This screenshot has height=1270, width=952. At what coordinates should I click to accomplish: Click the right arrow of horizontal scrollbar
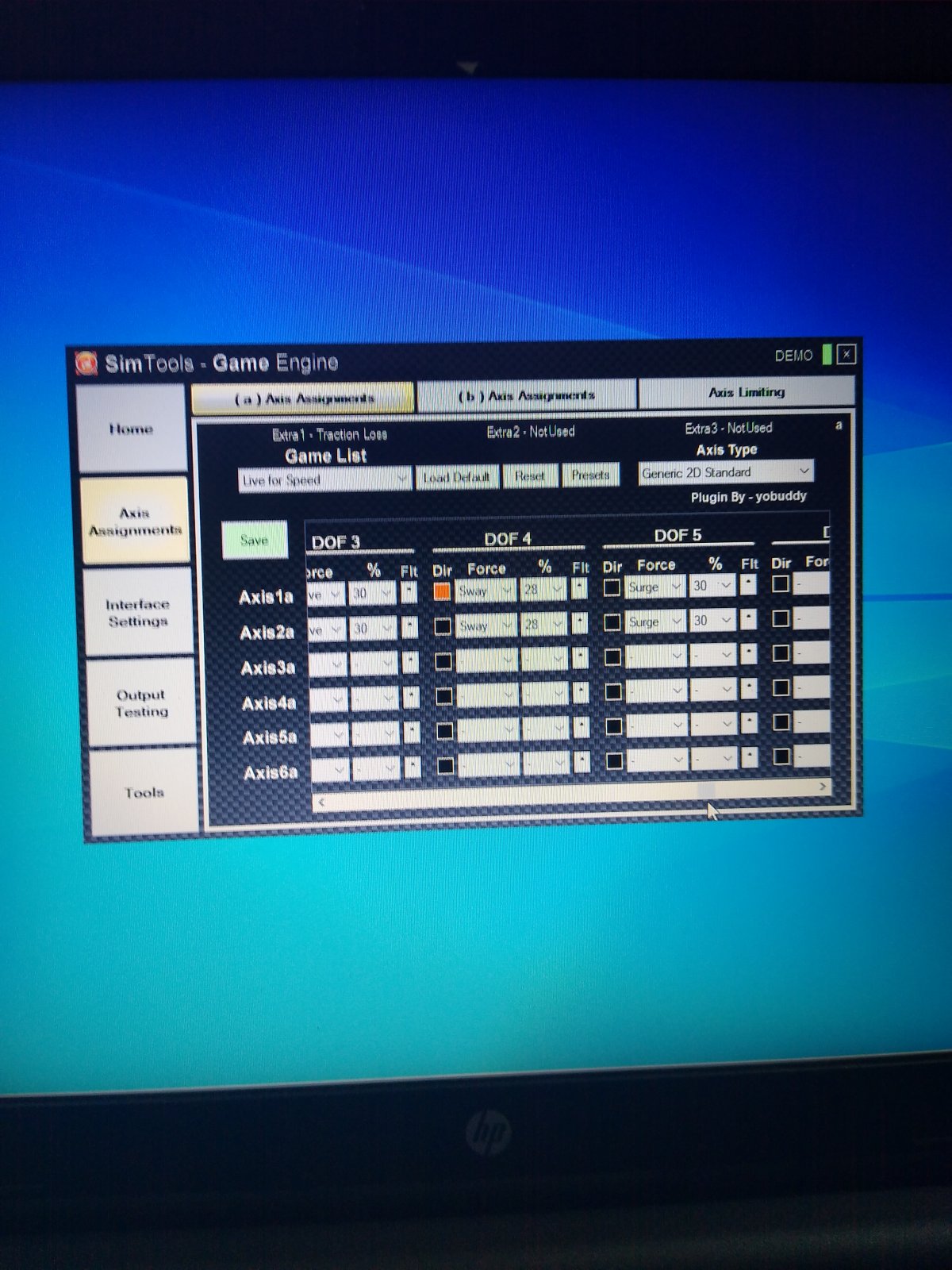click(x=823, y=786)
